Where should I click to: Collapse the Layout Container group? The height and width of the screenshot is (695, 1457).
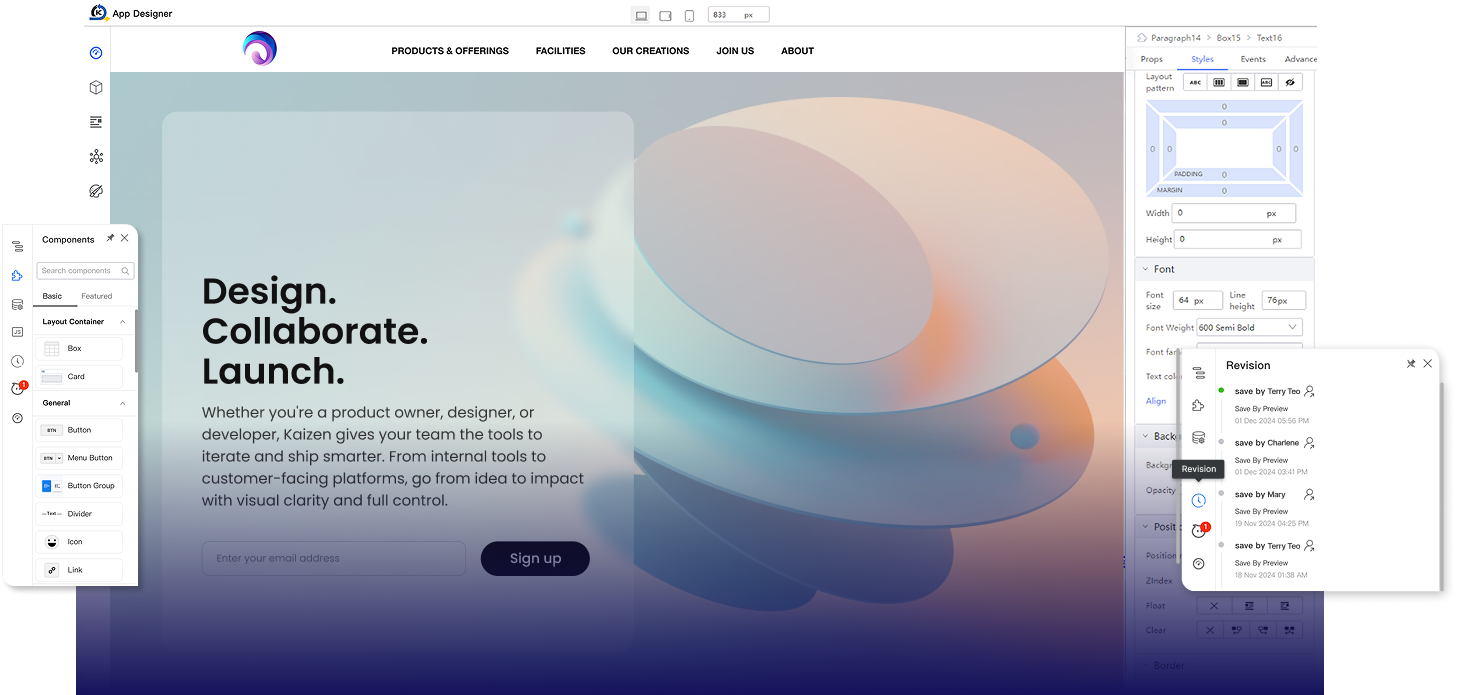(x=123, y=322)
